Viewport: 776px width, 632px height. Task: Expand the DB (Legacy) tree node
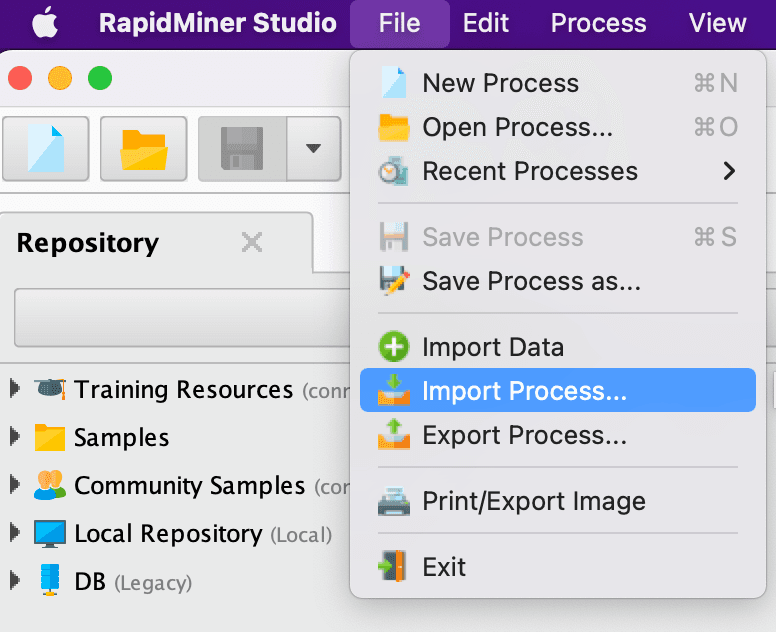pos(15,580)
